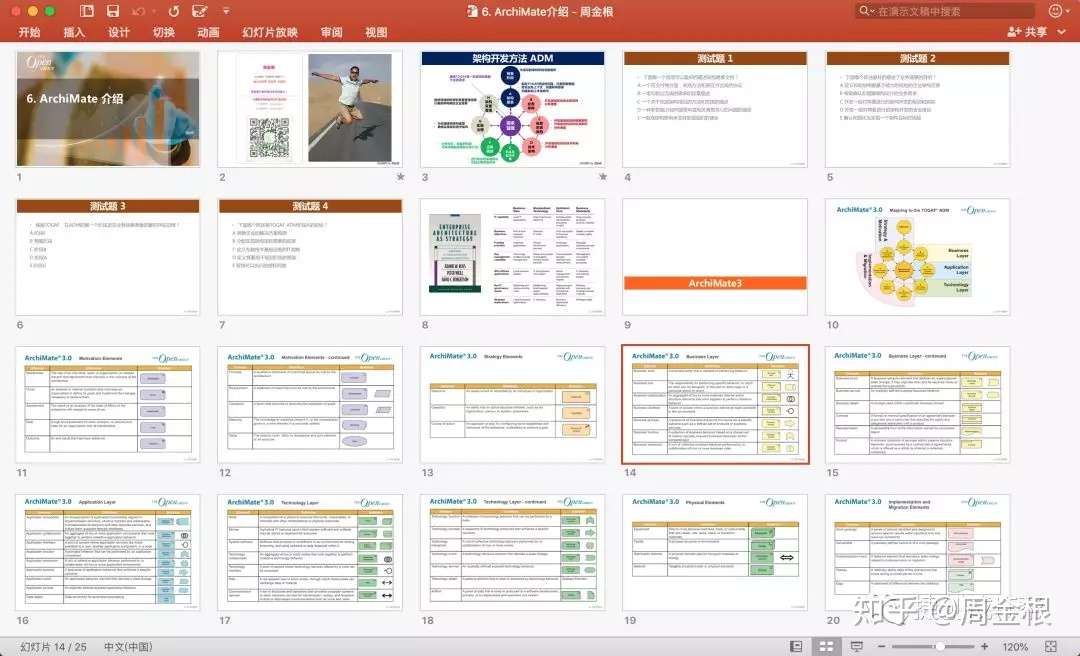Viewport: 1080px width, 656px height.
Task: Select slide 1 titled 6. ArchiMate 介绍
Action: click(x=108, y=109)
